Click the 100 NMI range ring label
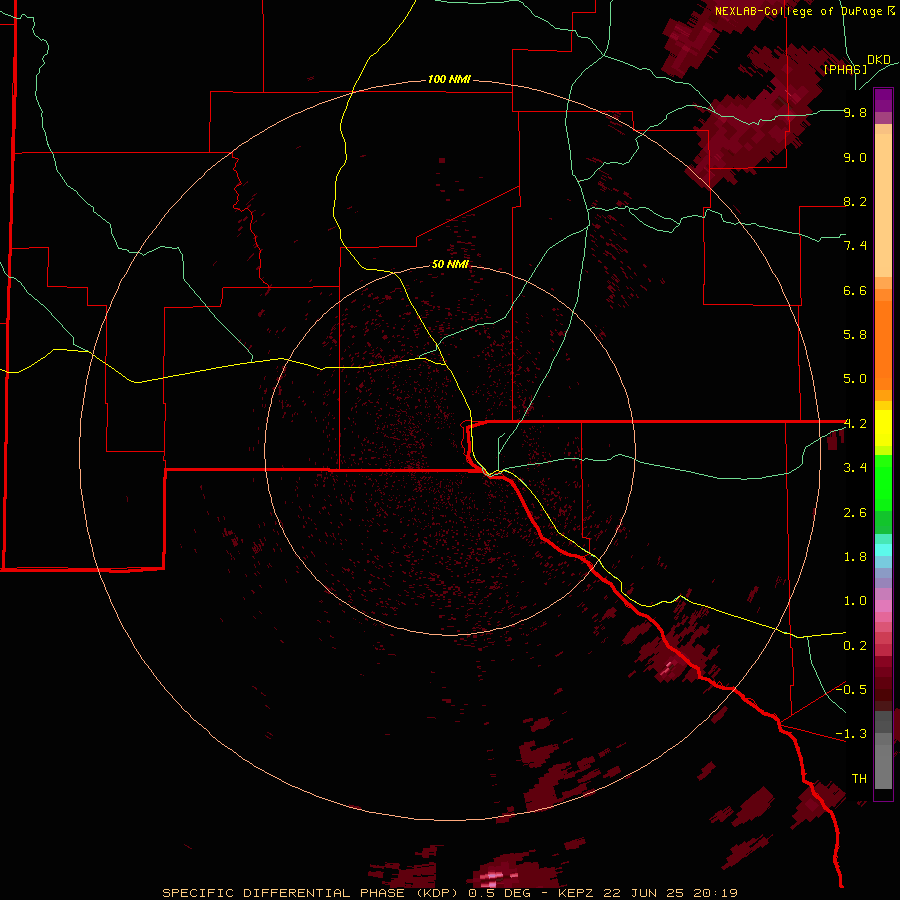This screenshot has width=900, height=900. (x=449, y=79)
